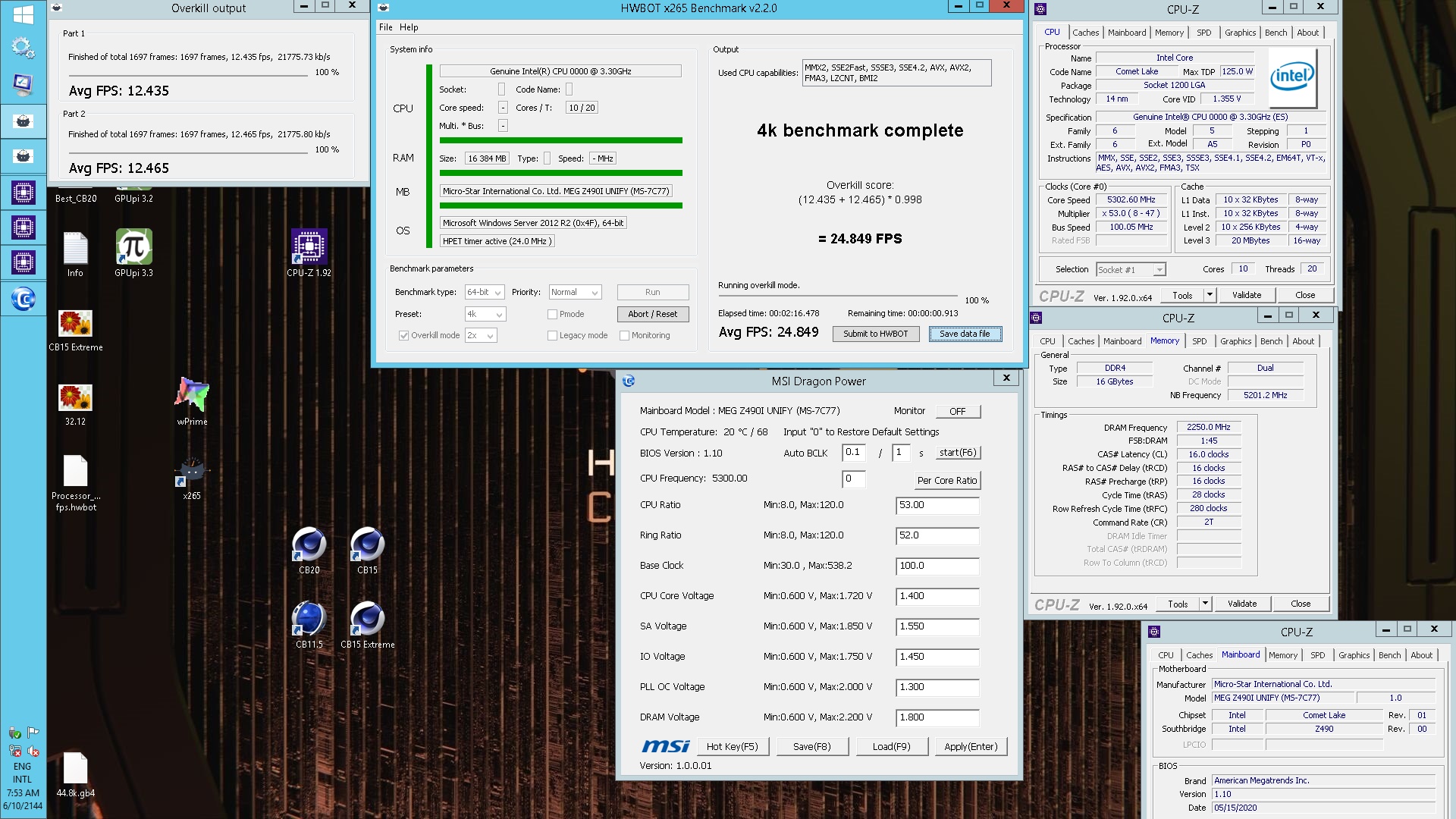The image size is (1456, 819).
Task: Open the Overkill 2x multiplier dropdown
Action: tap(481, 335)
